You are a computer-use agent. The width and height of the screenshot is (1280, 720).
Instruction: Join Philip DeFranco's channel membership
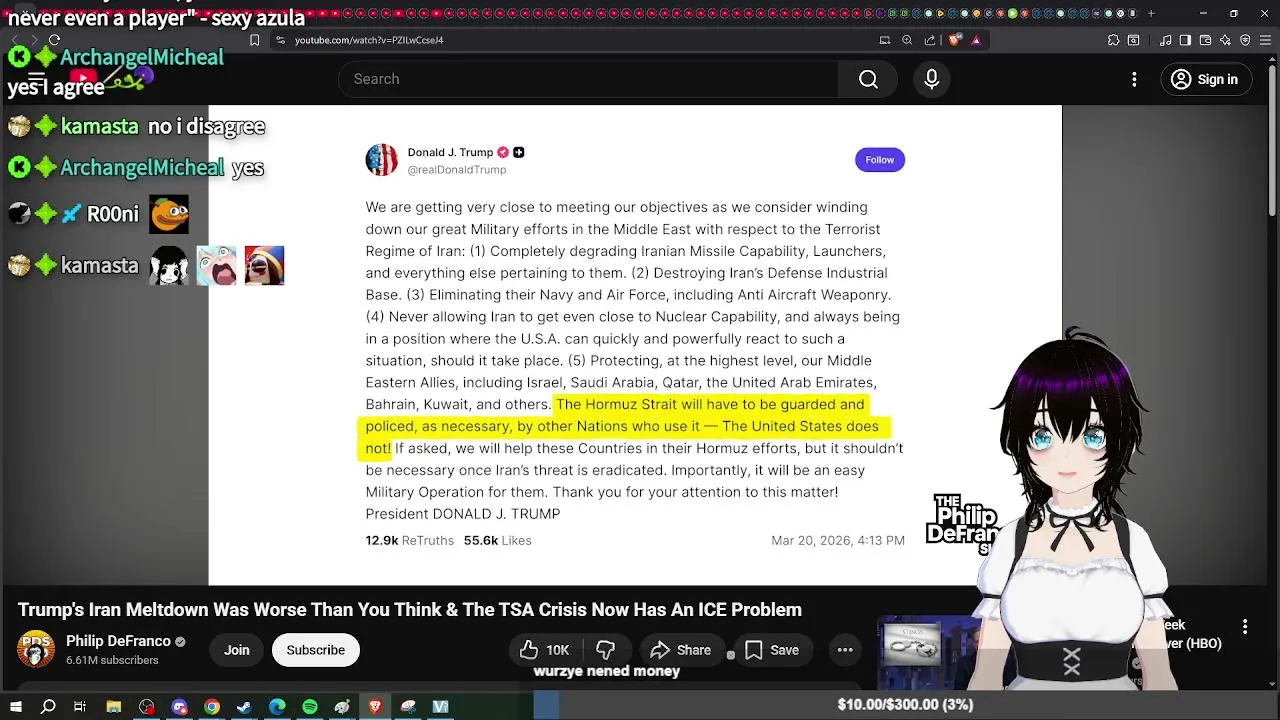pyautogui.click(x=237, y=650)
